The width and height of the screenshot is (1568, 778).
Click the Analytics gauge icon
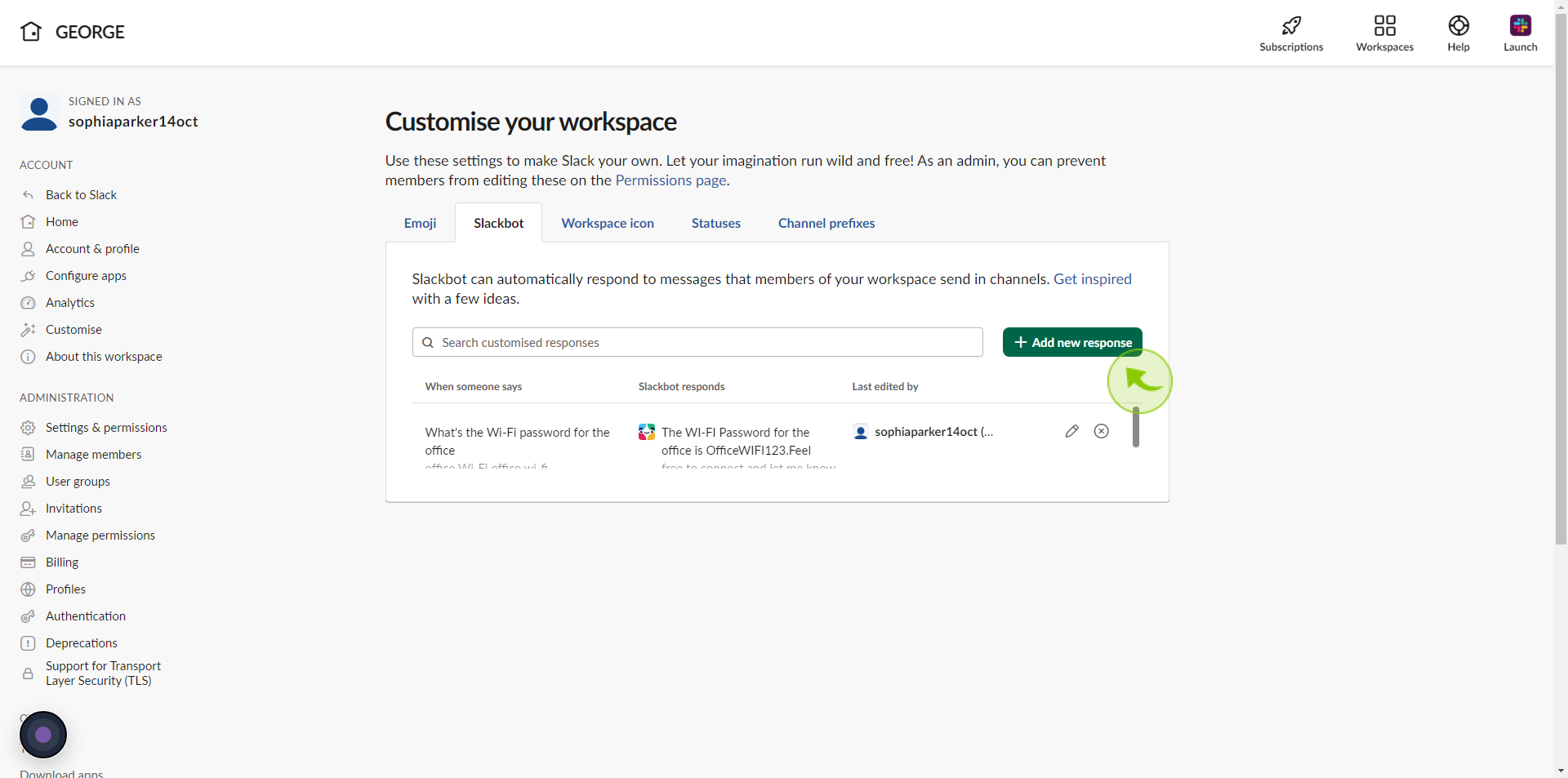point(28,303)
